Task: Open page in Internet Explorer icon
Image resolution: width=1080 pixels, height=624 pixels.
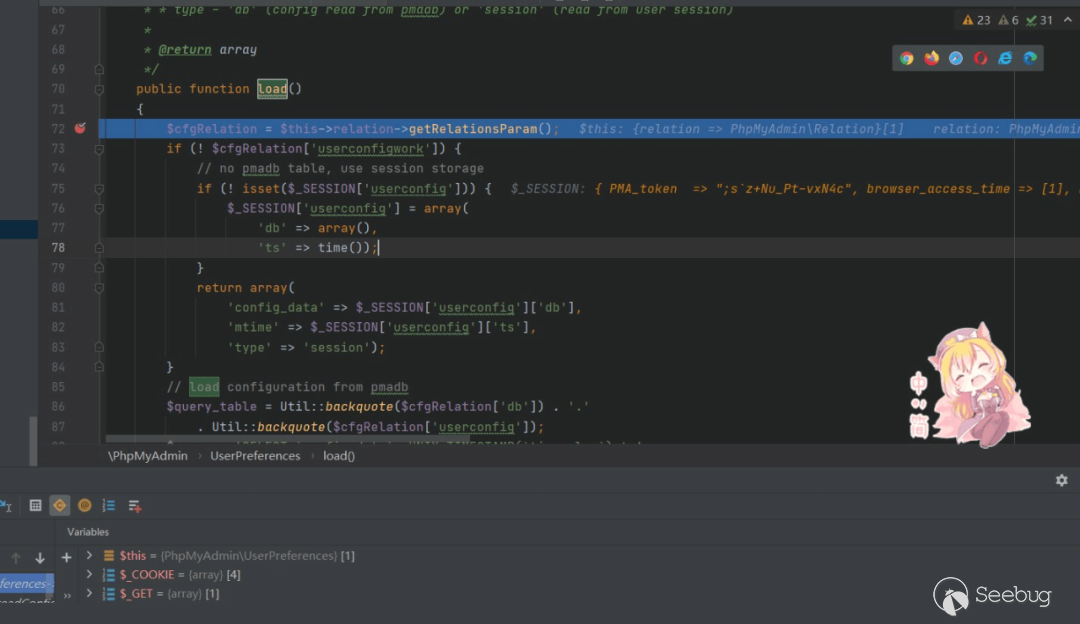Action: coord(1005,58)
